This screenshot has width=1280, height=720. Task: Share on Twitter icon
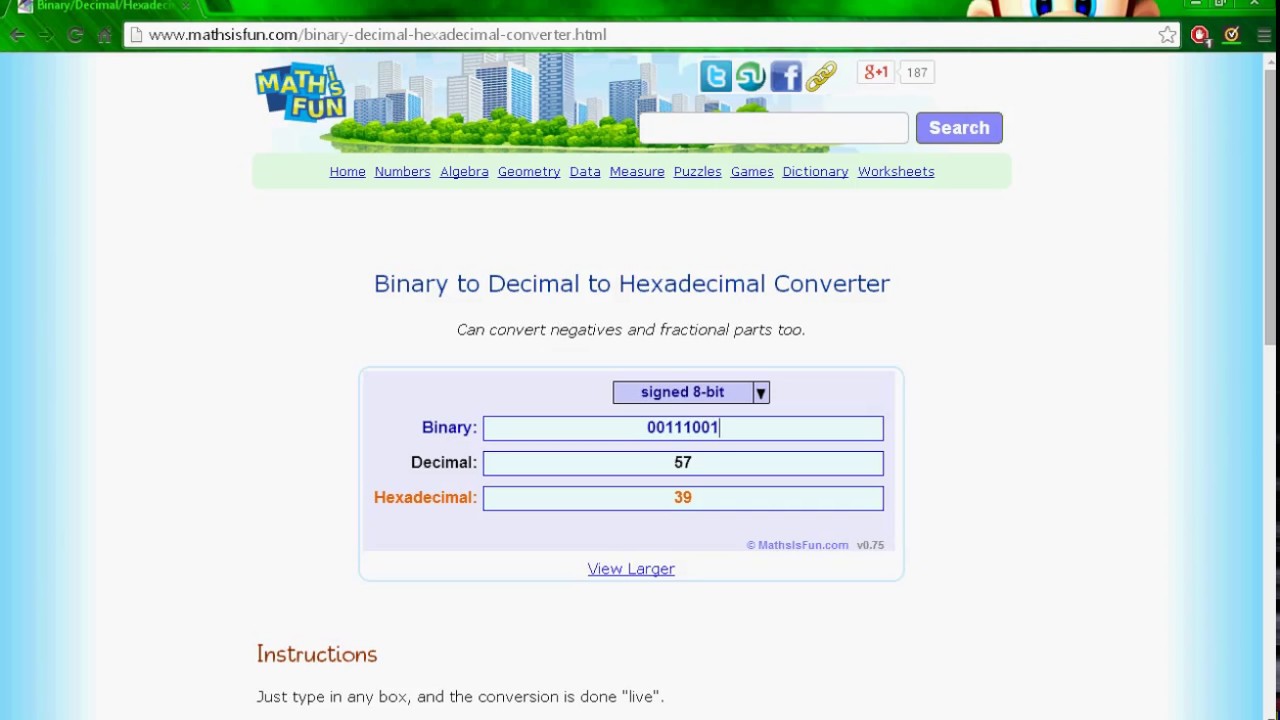pyautogui.click(x=716, y=76)
